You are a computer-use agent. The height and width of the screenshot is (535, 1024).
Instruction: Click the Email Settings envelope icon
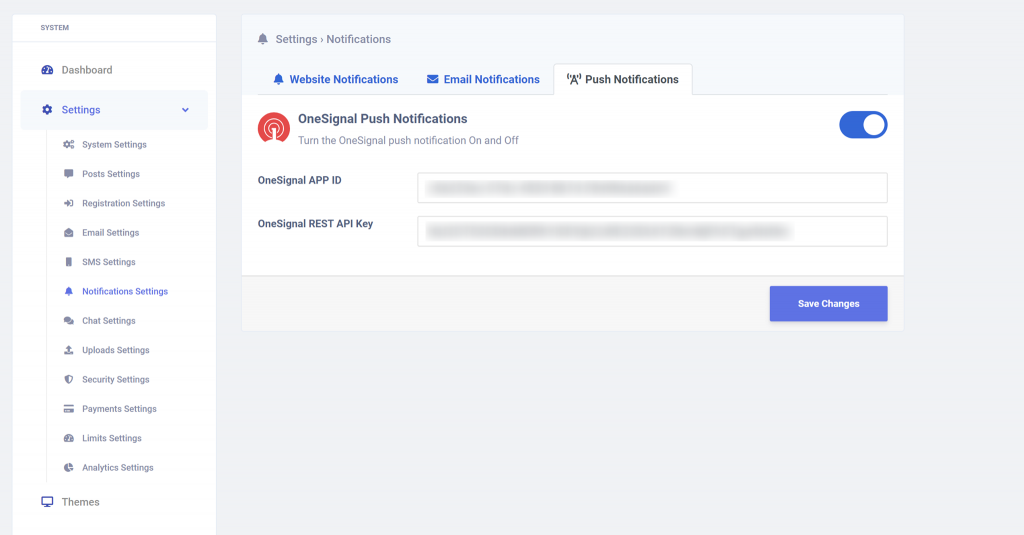[69, 233]
